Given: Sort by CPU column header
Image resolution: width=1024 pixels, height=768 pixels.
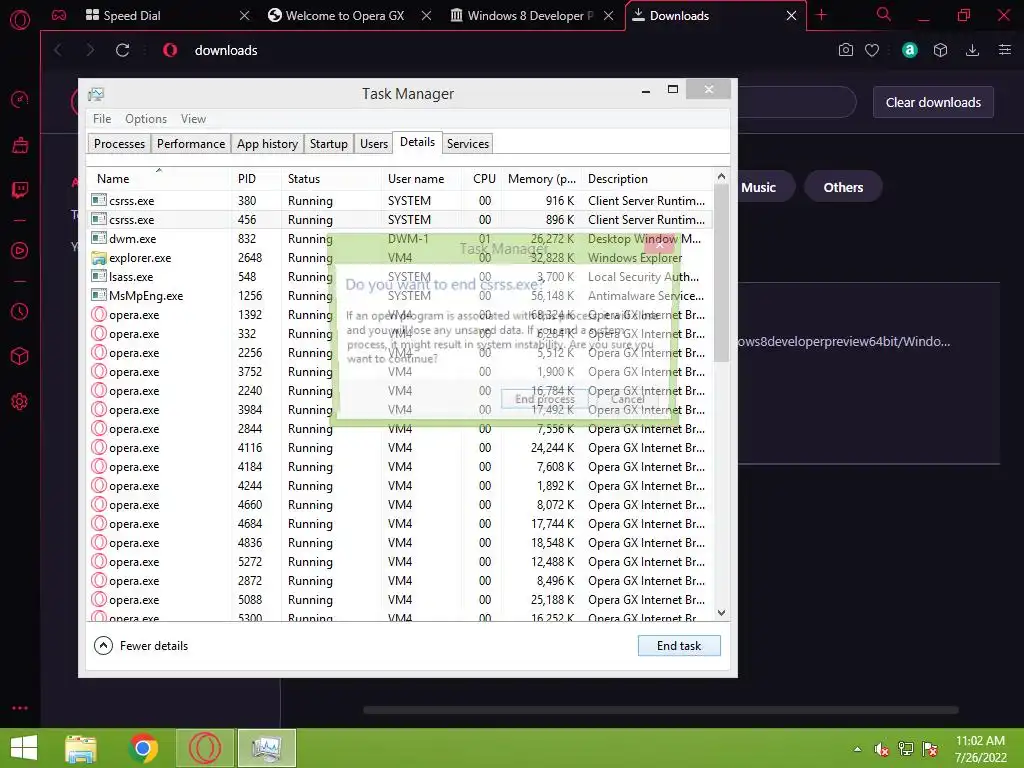Looking at the screenshot, I should pos(484,179).
